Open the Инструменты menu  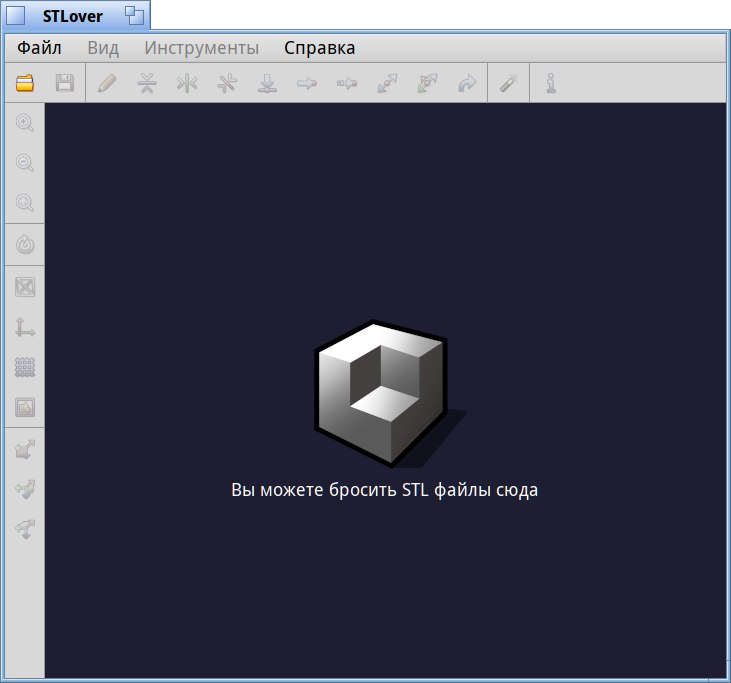point(201,48)
